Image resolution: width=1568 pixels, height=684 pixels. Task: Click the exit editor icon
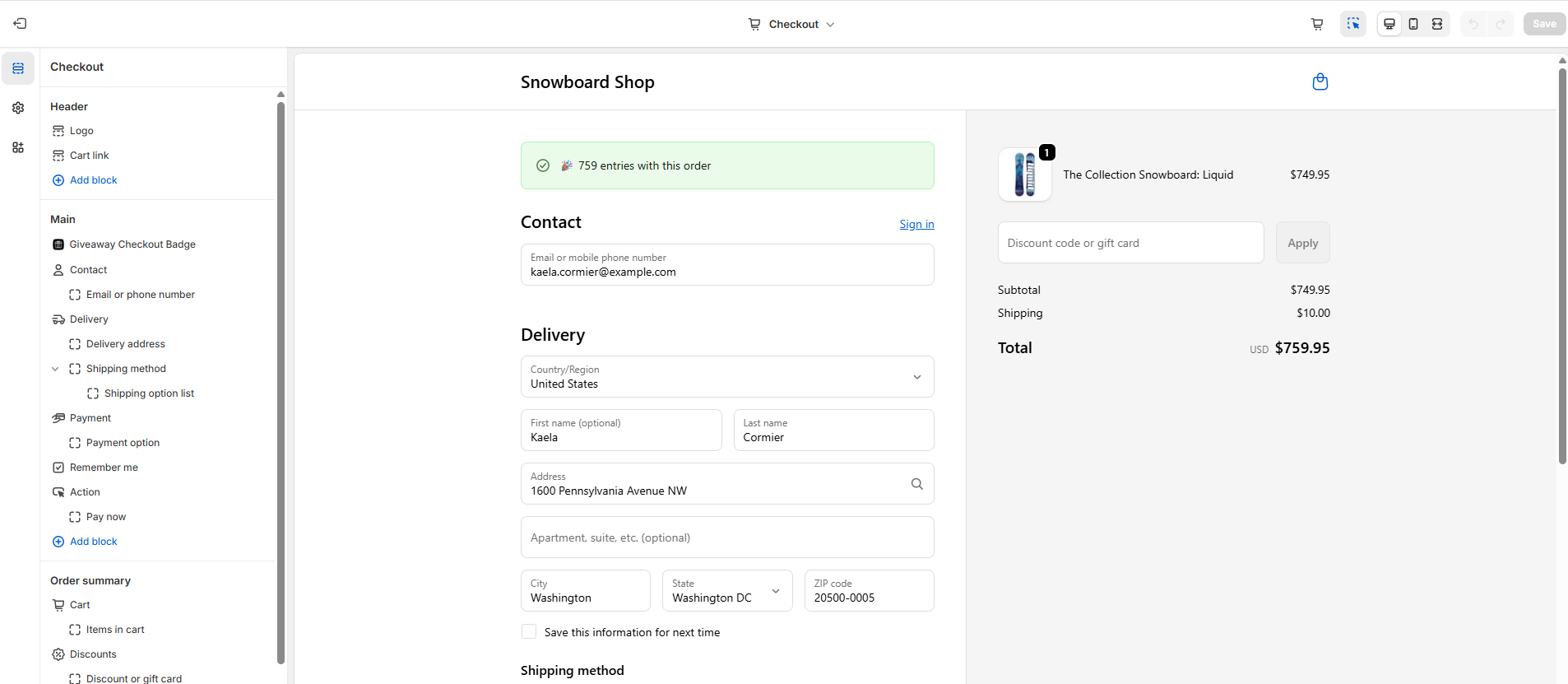[x=20, y=24]
